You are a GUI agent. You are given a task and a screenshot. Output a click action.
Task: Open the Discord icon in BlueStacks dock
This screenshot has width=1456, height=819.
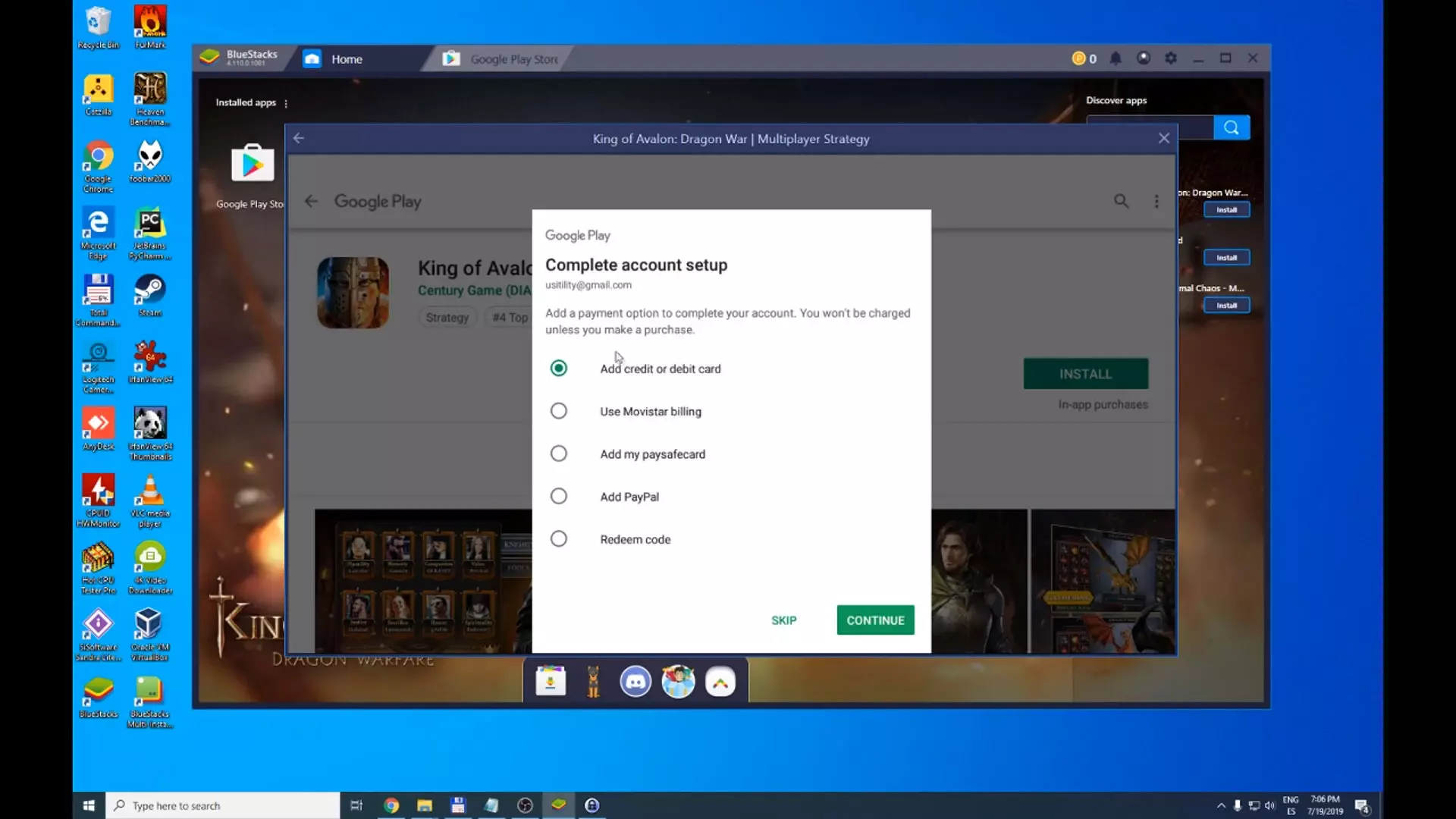coord(635,682)
